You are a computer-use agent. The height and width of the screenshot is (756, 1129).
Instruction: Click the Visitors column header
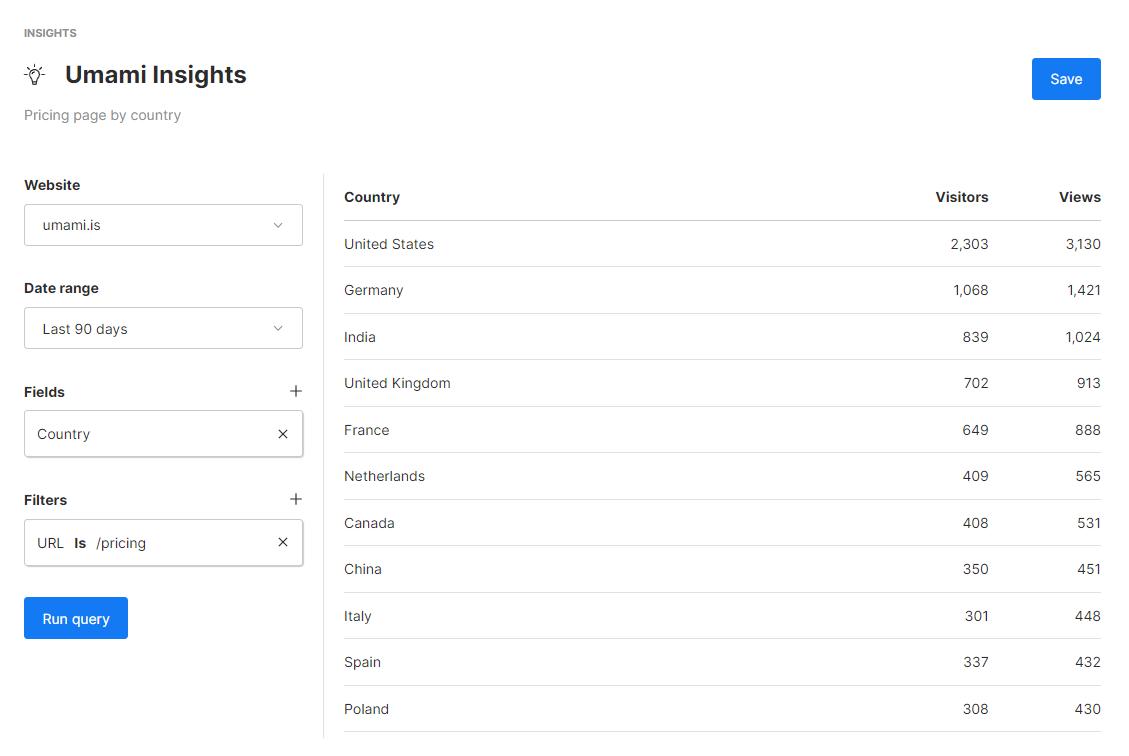(x=961, y=197)
